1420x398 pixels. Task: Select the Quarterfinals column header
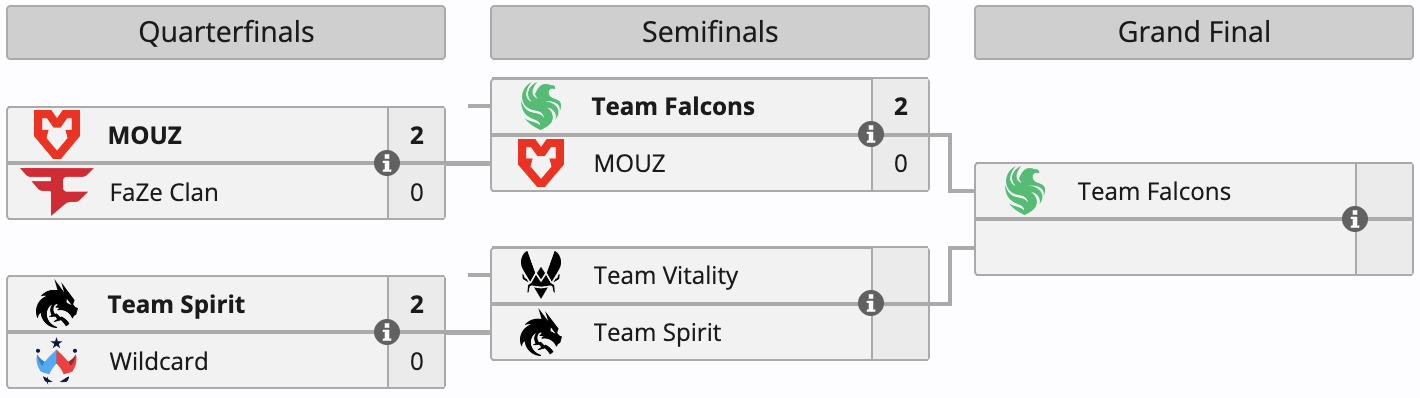tap(226, 32)
